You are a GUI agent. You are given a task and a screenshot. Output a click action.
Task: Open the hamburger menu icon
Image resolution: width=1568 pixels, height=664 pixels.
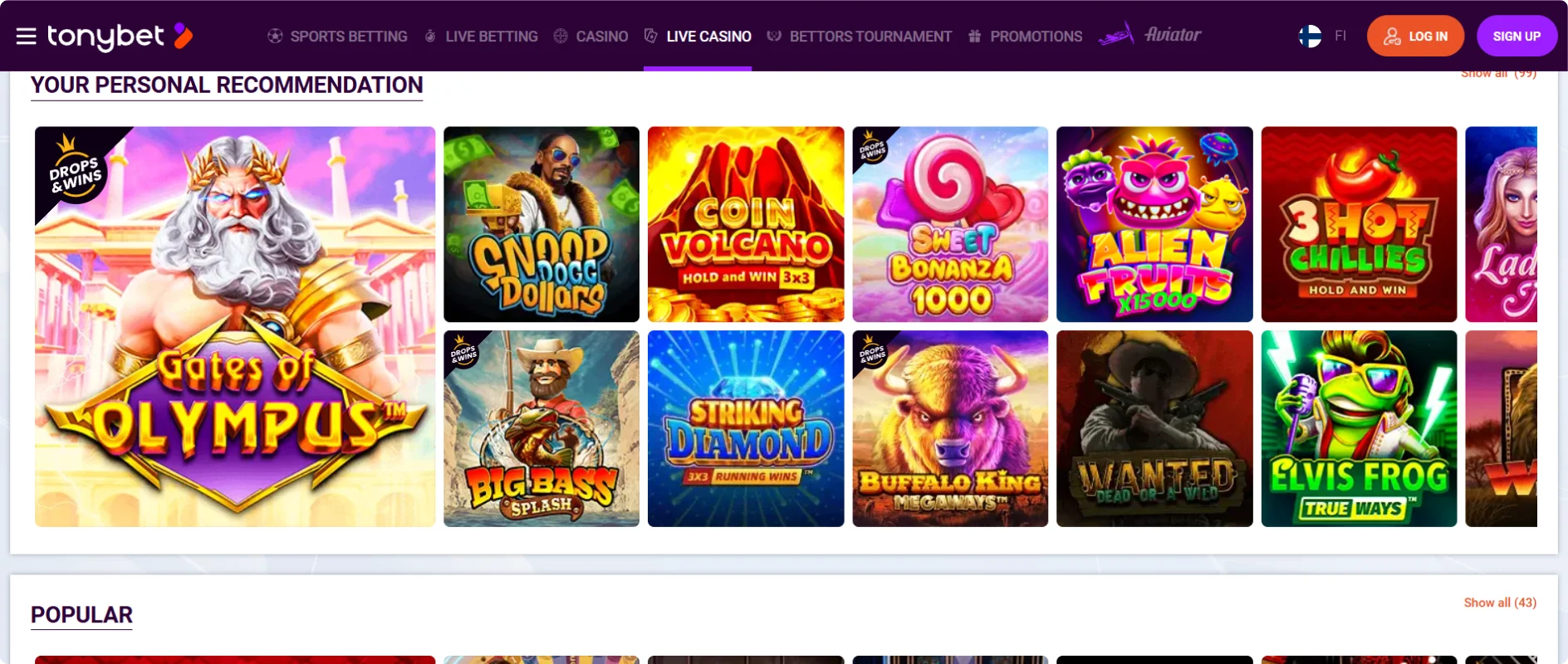click(x=26, y=36)
